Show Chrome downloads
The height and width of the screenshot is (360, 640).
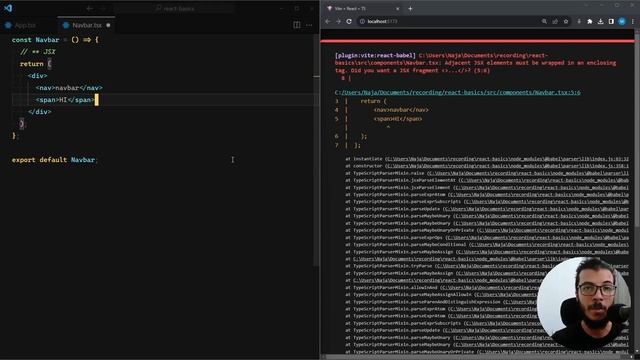[600, 21]
